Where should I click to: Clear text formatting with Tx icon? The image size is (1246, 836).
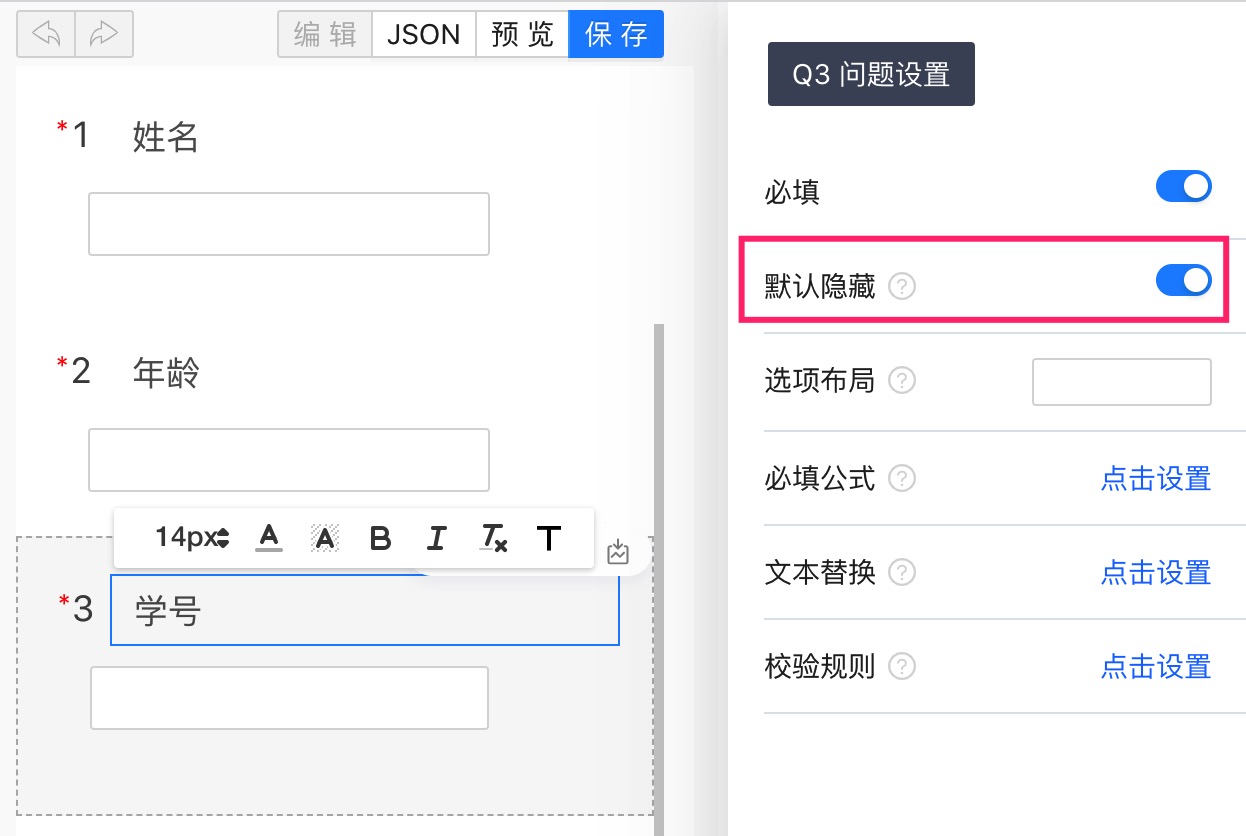(493, 538)
